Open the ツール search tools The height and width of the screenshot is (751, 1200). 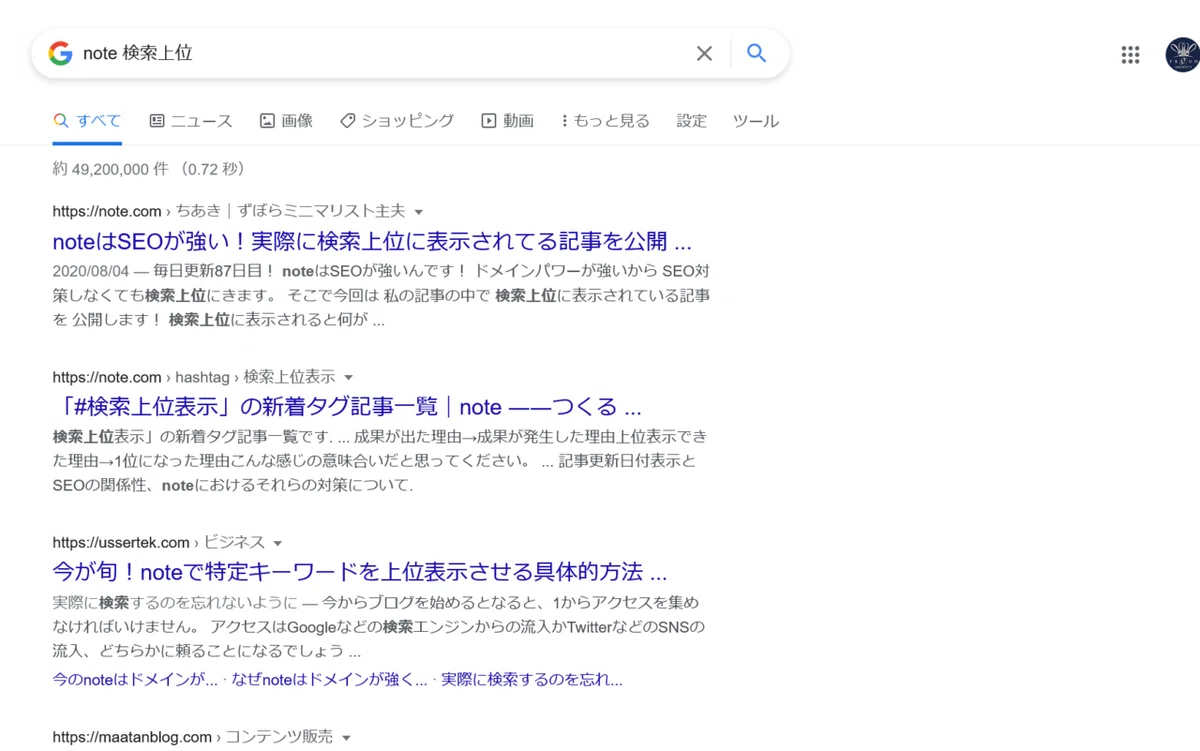pos(755,121)
